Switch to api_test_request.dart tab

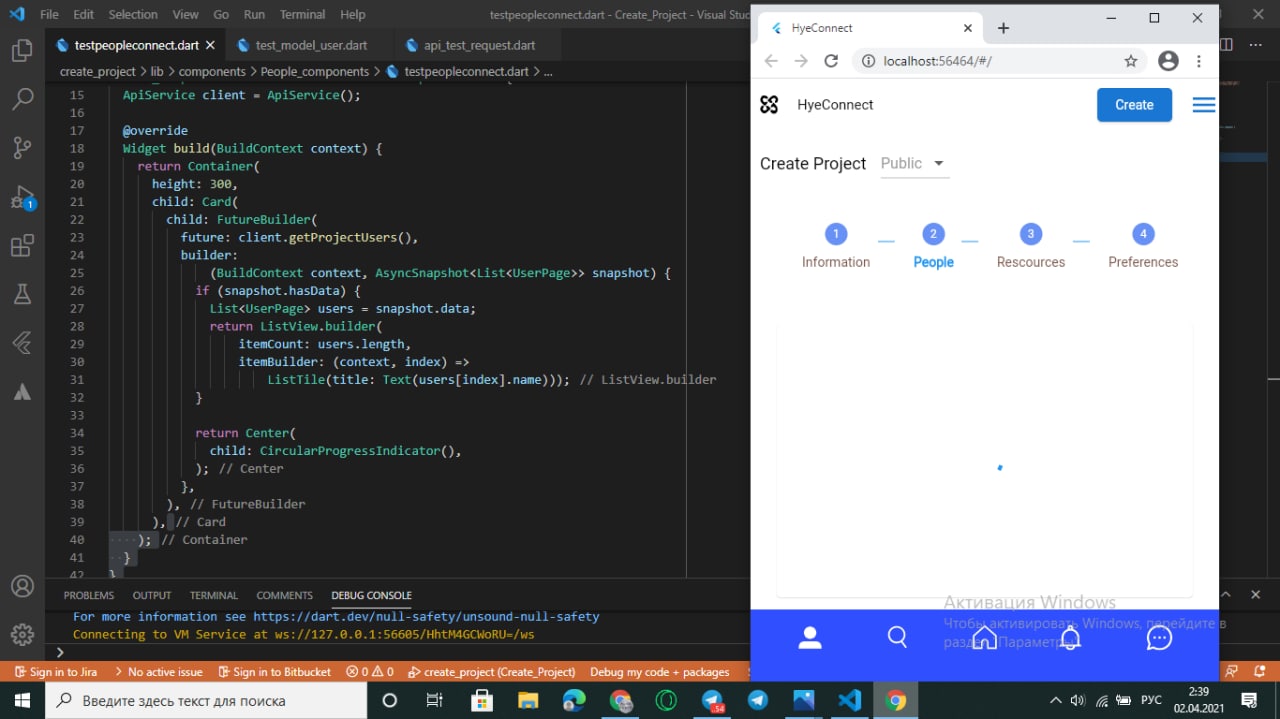point(479,45)
